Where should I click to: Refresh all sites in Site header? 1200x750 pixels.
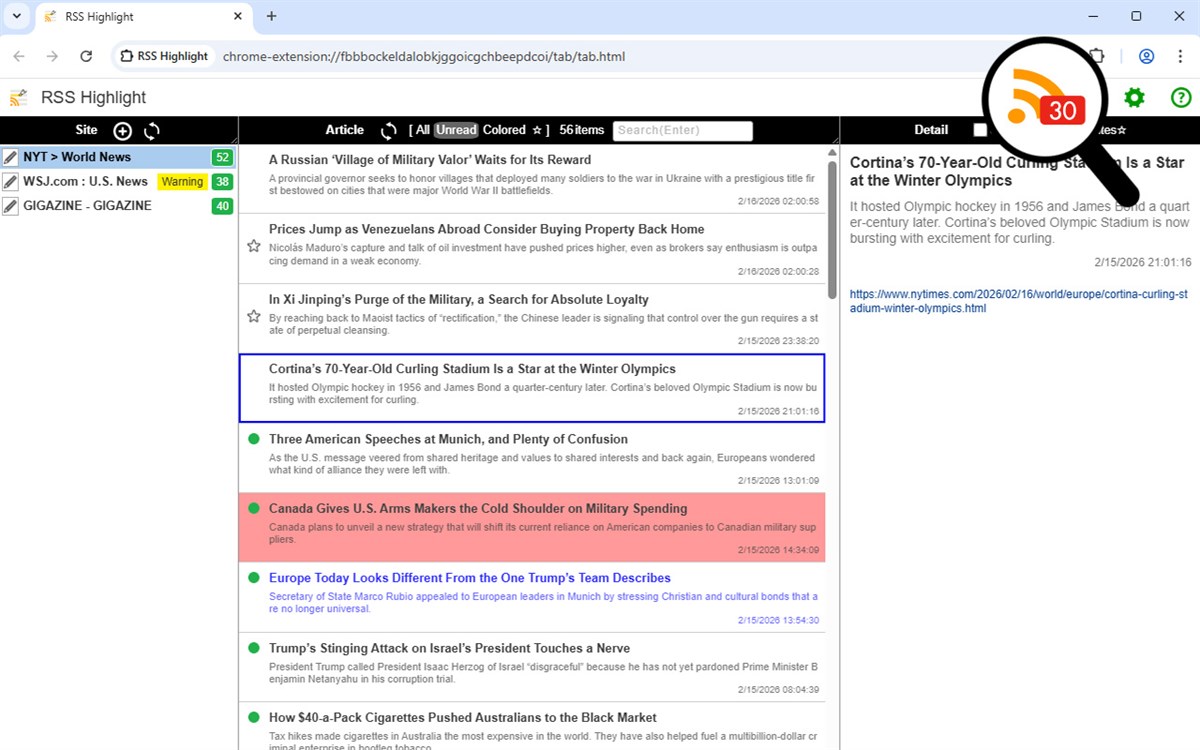152,131
